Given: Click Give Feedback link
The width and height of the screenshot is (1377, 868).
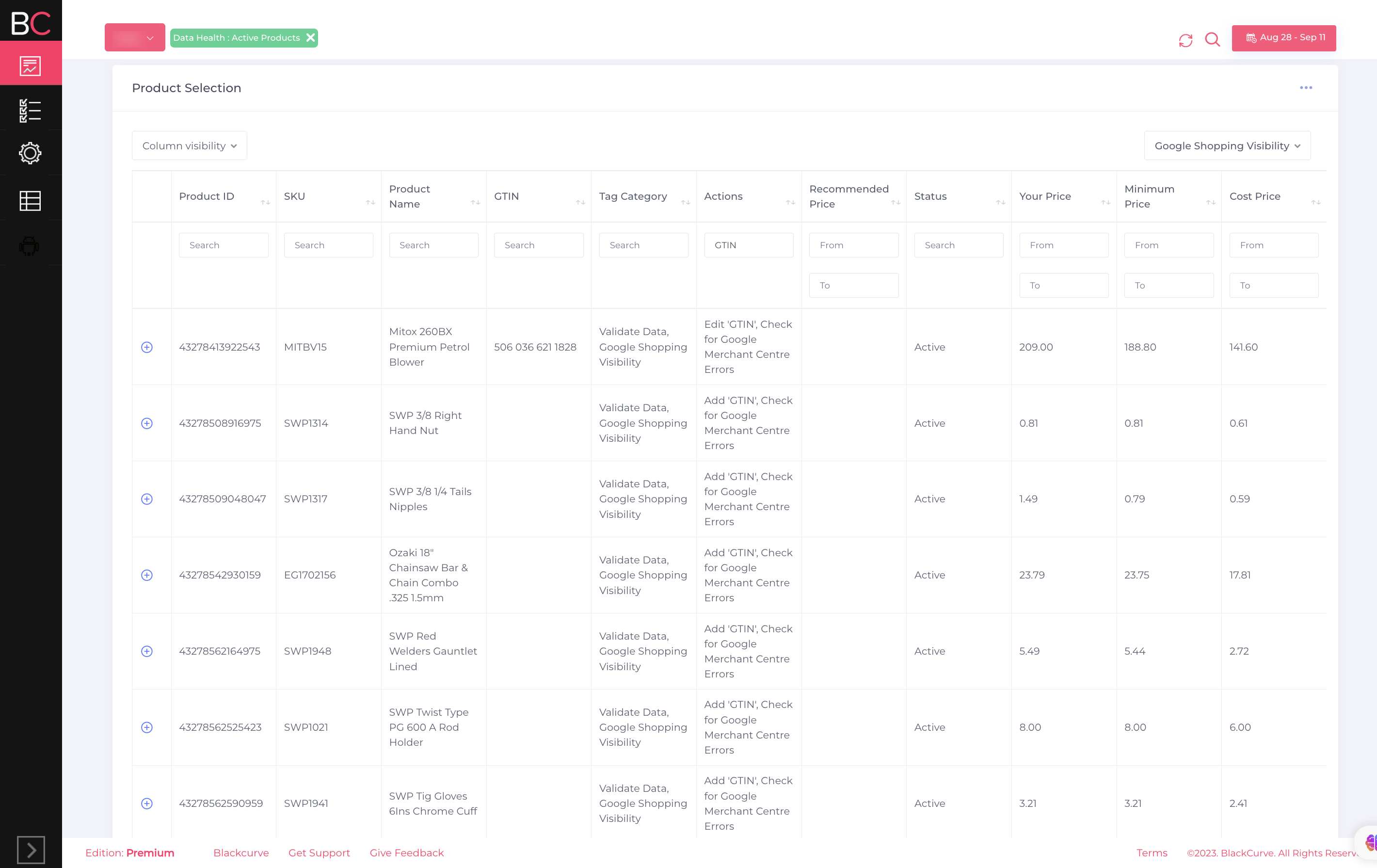Looking at the screenshot, I should (x=406, y=852).
